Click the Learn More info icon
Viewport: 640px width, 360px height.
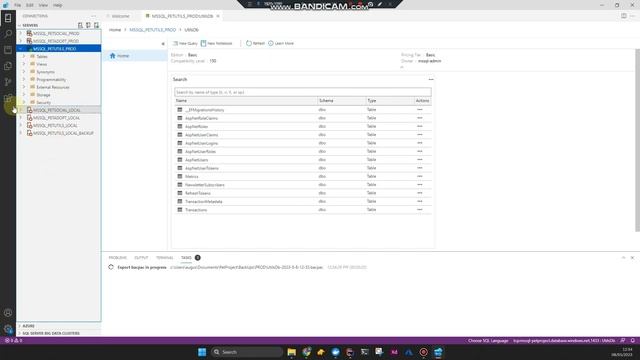pyautogui.click(x=271, y=43)
